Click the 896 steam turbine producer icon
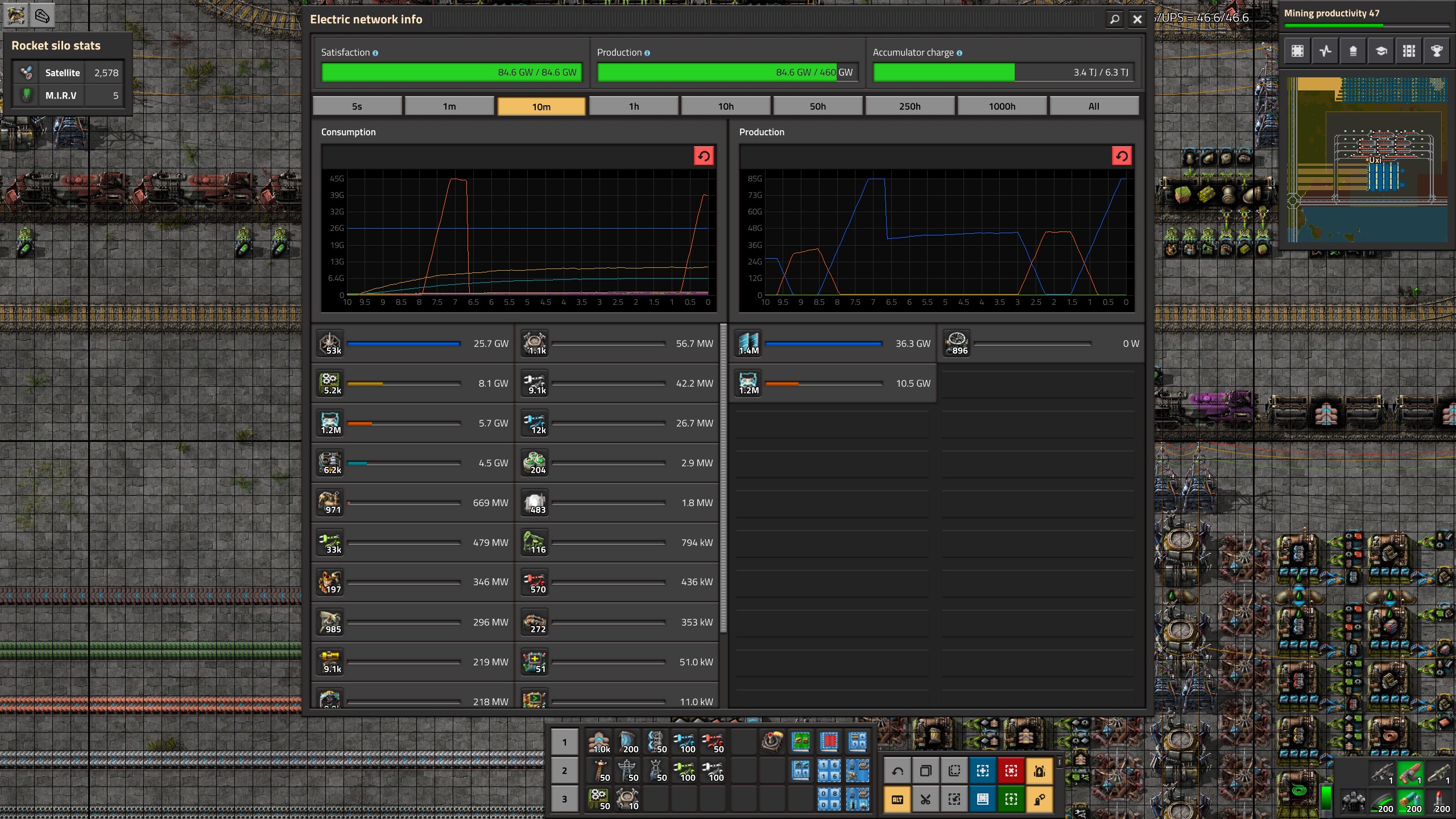Screen dimensions: 1456x819 (957, 343)
